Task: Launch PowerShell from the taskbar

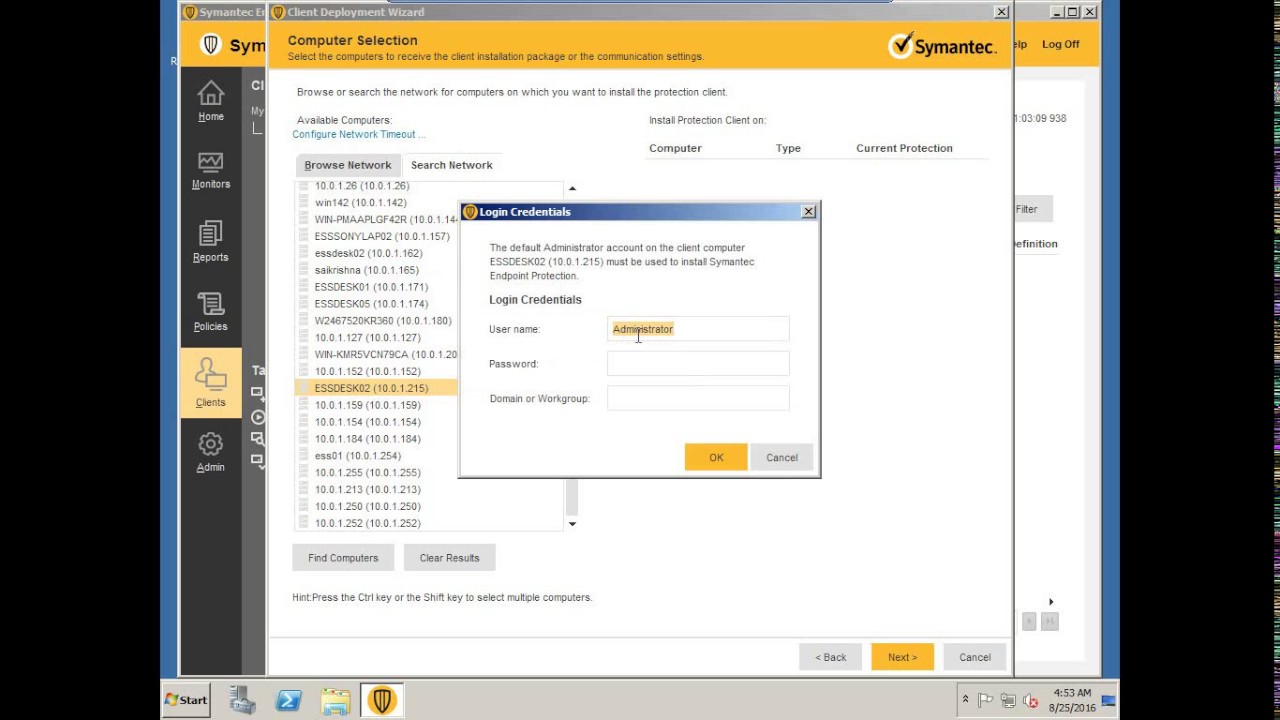Action: 289,700
